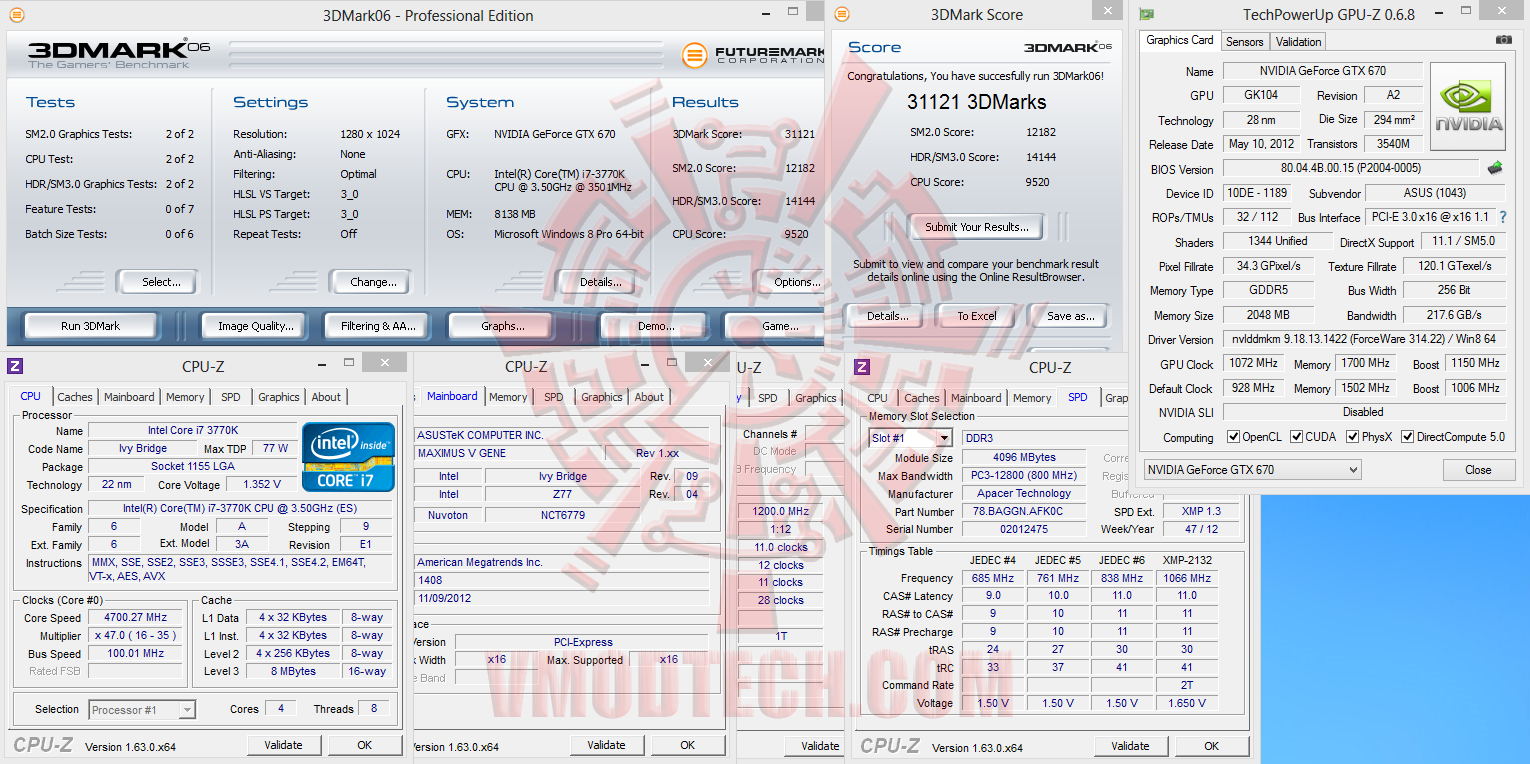1530x764 pixels.
Task: Open the Graphics tab in the CPU-Z CPU window
Action: 278,397
